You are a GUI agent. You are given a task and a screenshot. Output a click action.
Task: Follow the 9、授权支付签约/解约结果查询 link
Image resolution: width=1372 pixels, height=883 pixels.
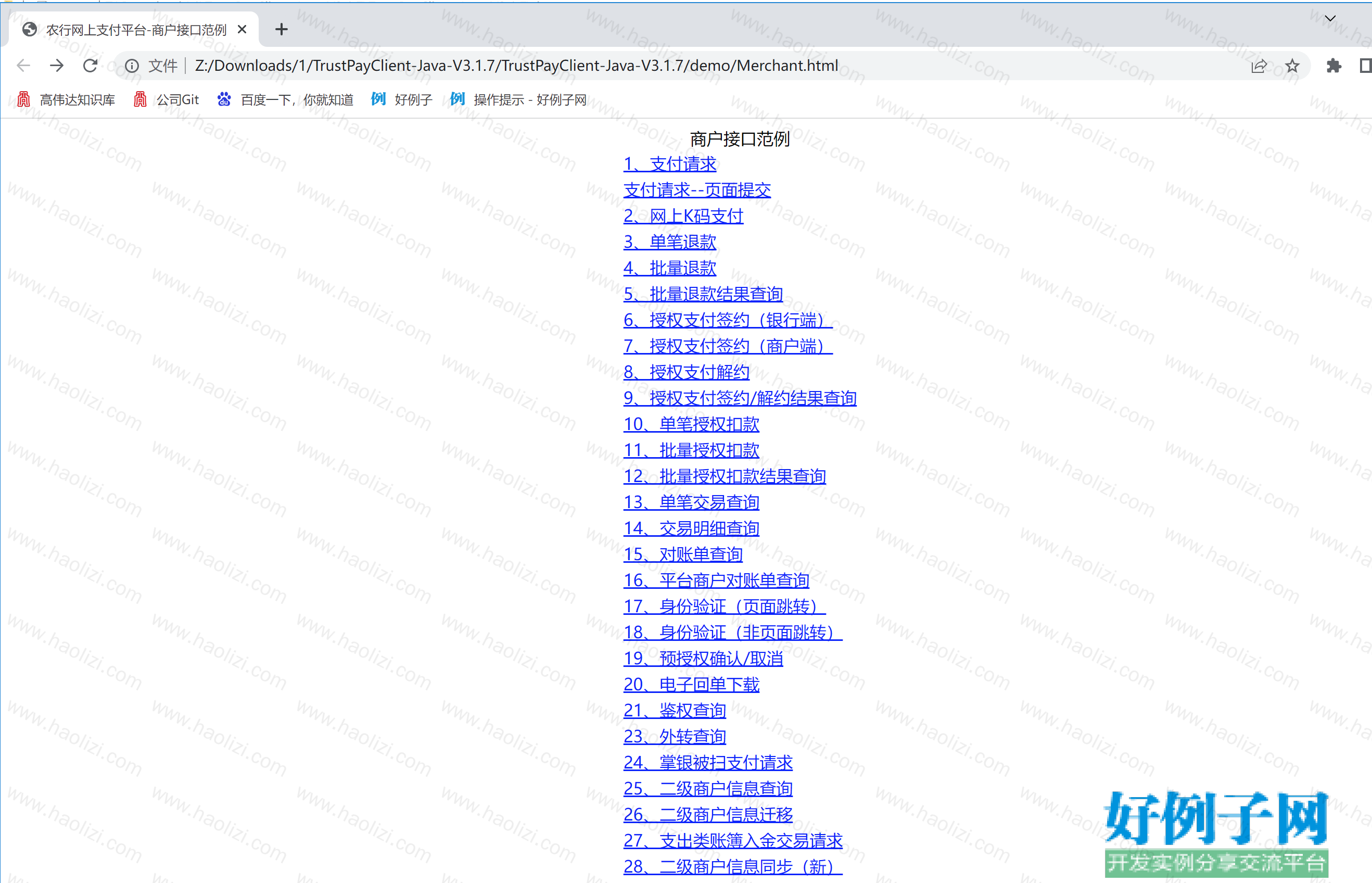(x=740, y=398)
